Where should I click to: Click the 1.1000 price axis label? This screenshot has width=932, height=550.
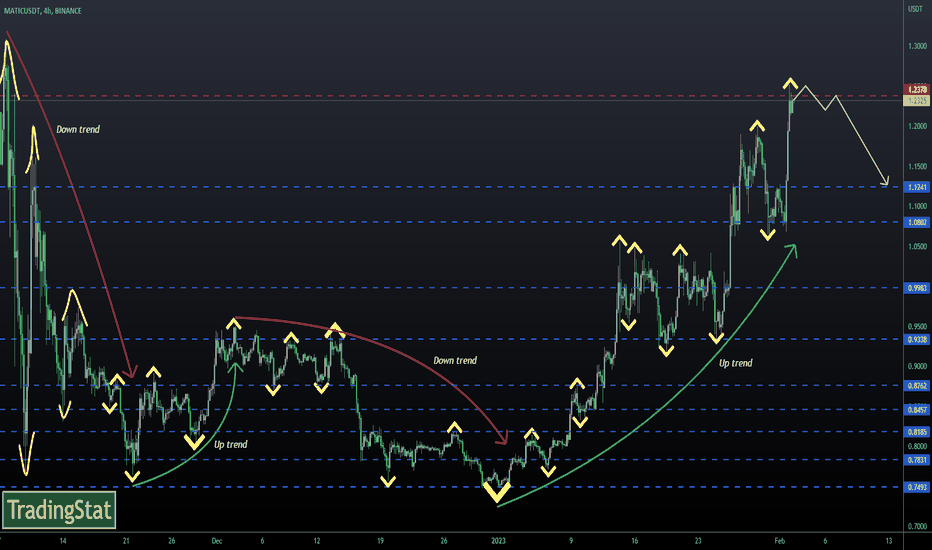point(917,206)
